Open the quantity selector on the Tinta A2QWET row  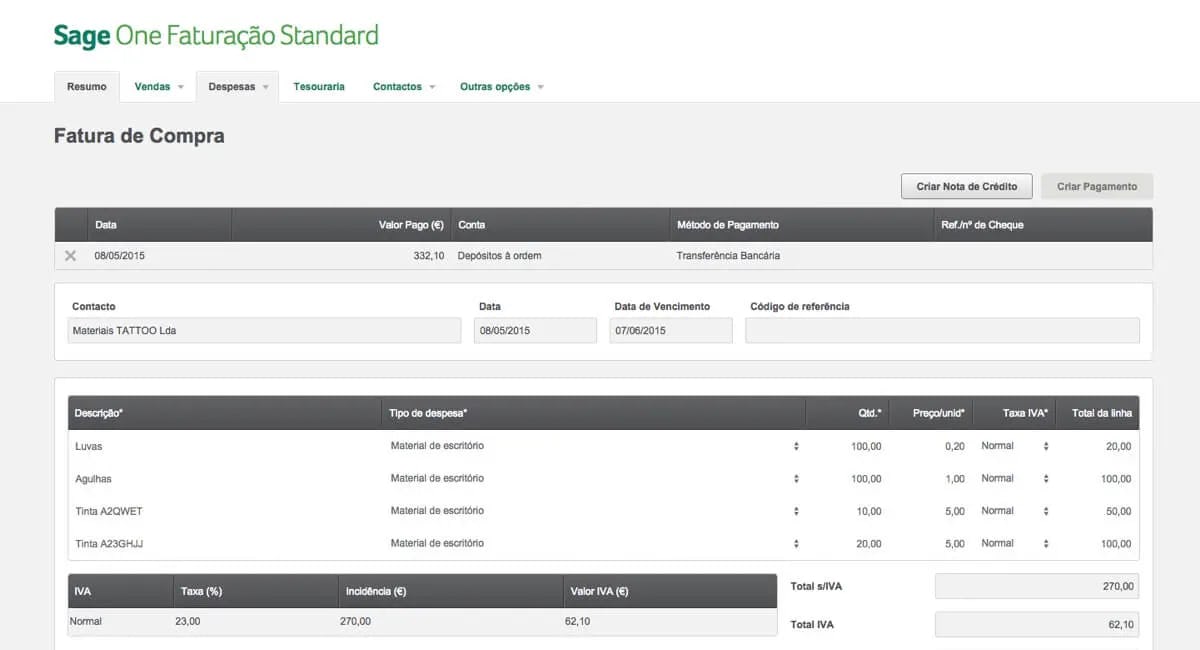[796, 510]
